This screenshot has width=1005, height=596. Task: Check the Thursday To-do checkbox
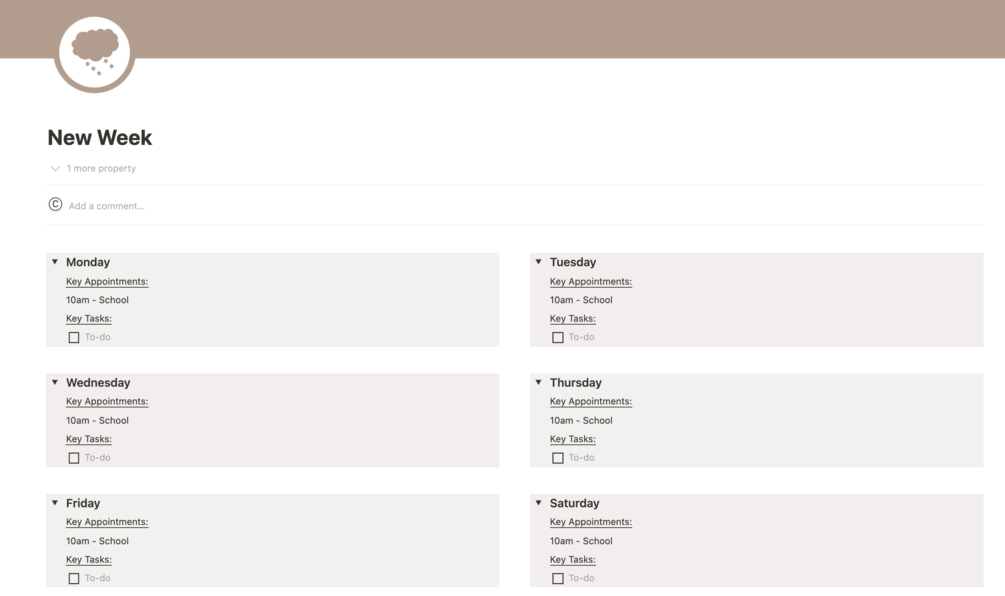tap(558, 458)
